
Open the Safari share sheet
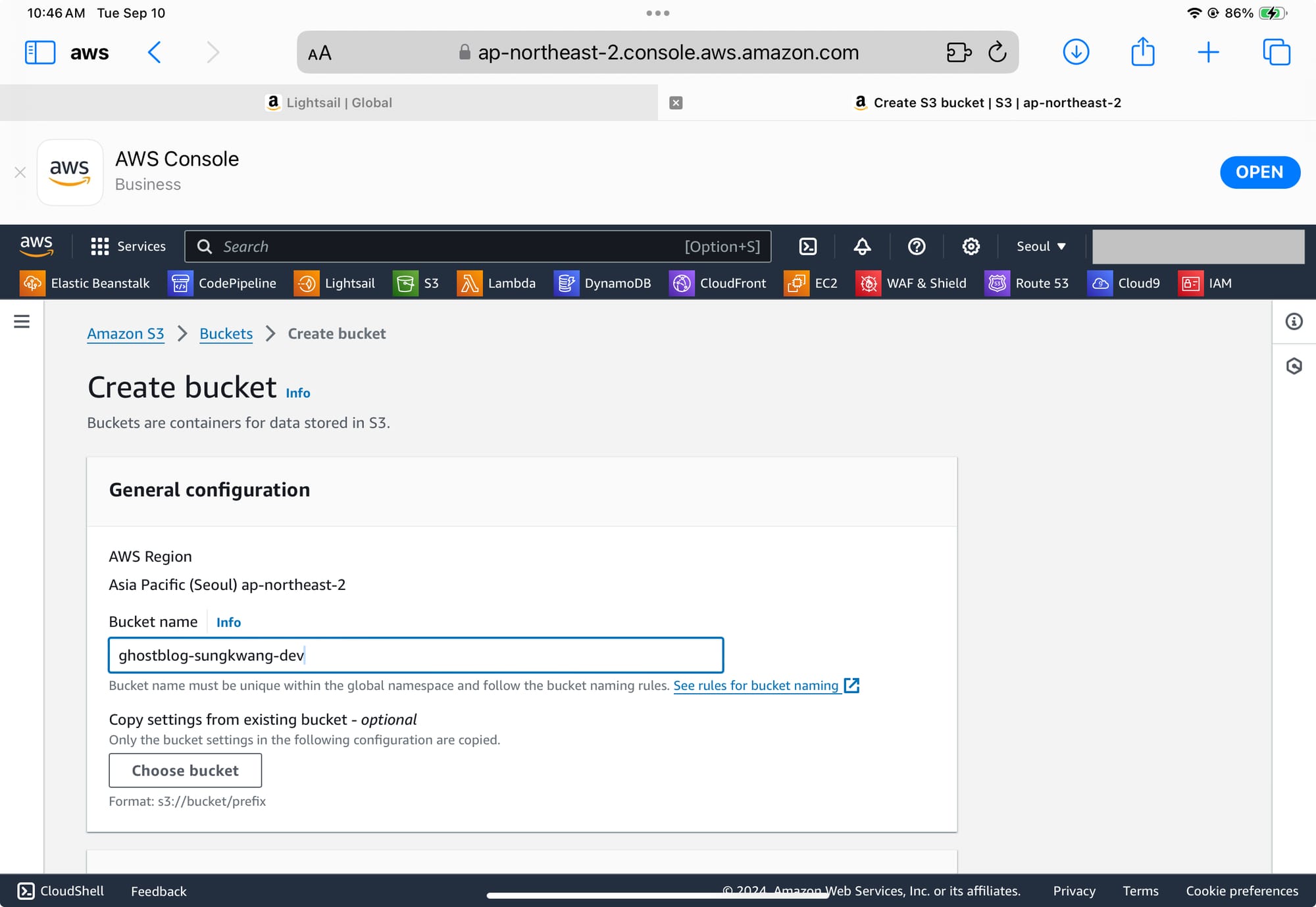pyautogui.click(x=1143, y=51)
